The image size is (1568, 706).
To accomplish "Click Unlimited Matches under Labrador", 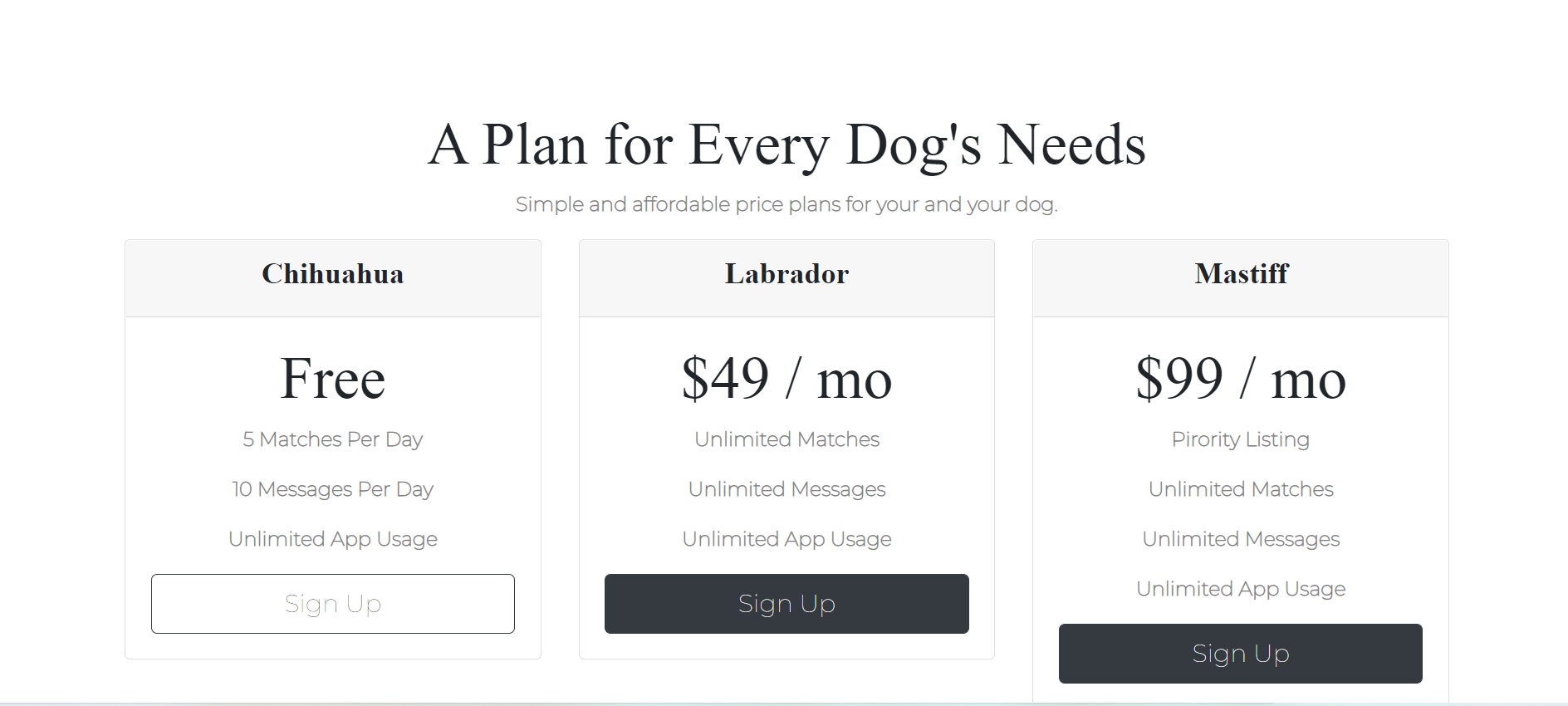I will pyautogui.click(x=786, y=439).
